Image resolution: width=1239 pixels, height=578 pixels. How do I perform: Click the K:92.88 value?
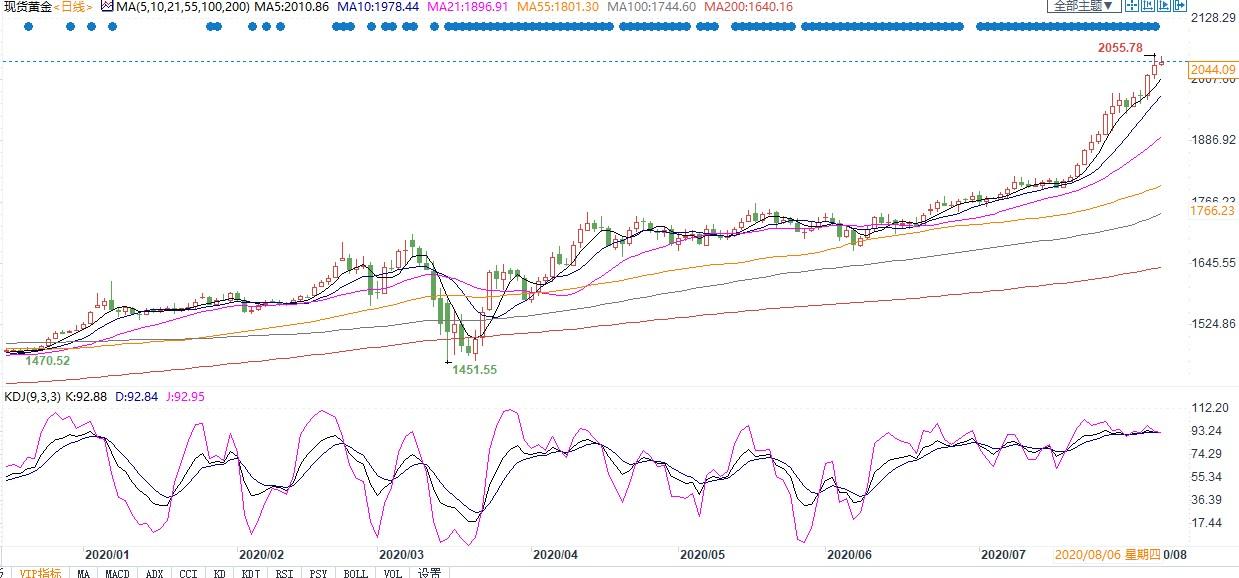click(88, 397)
